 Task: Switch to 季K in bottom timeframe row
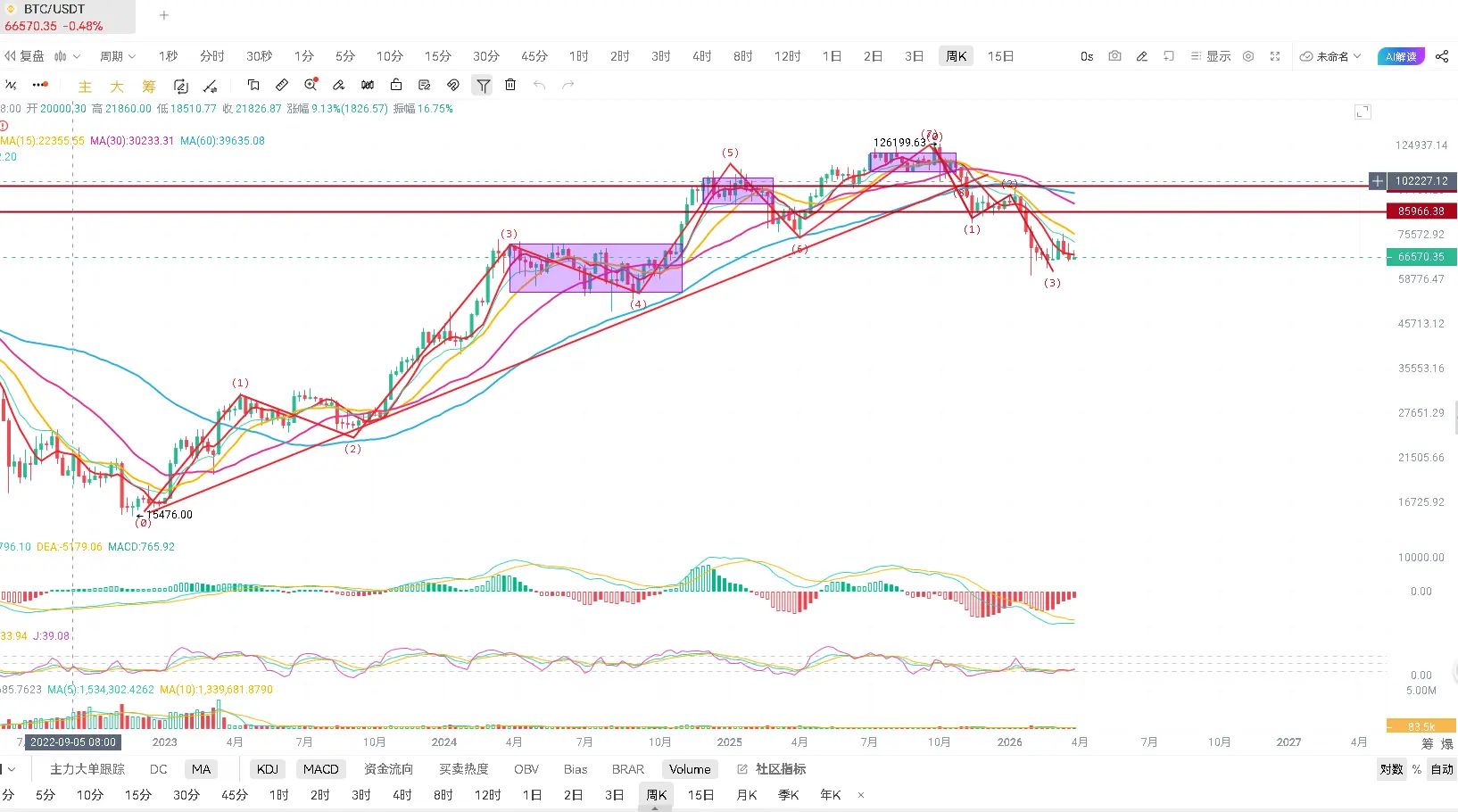pos(789,795)
